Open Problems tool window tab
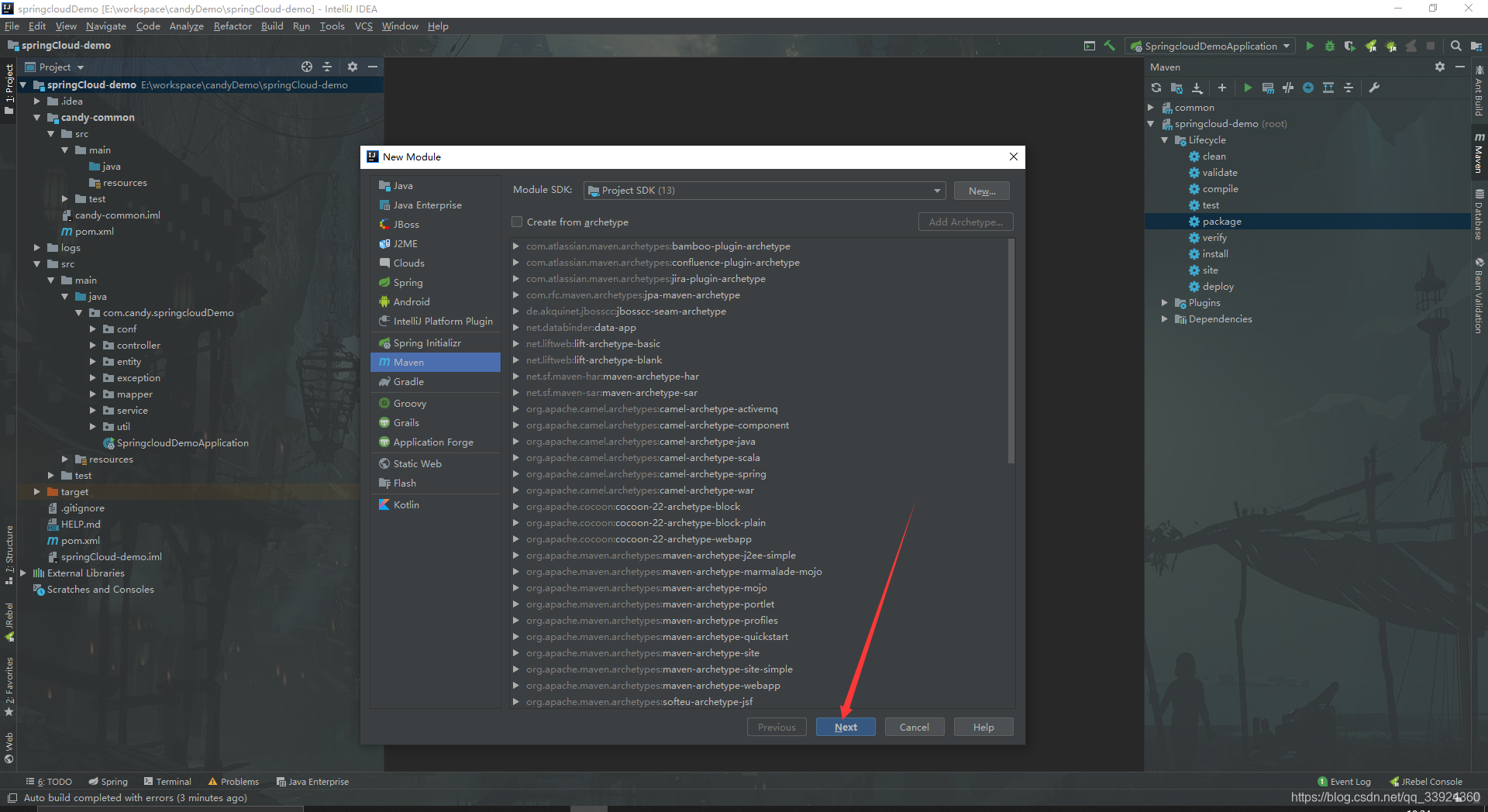Image resolution: width=1488 pixels, height=812 pixels. 233,781
